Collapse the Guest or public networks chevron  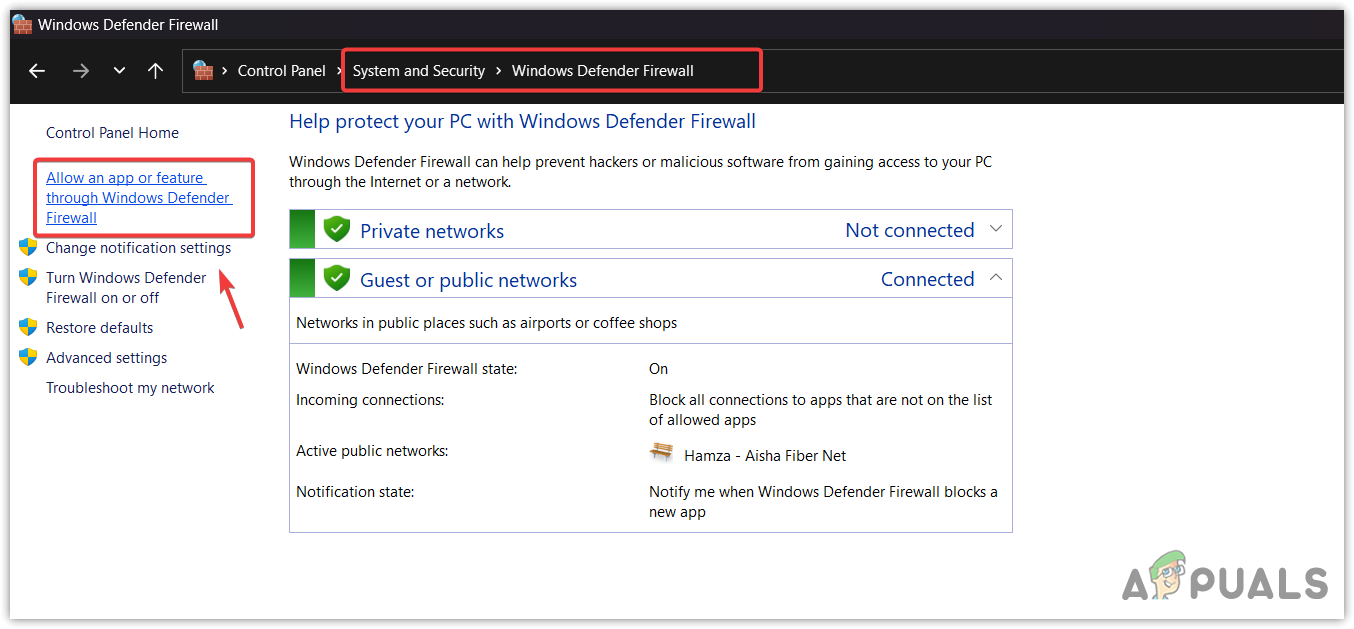pyautogui.click(x=995, y=278)
